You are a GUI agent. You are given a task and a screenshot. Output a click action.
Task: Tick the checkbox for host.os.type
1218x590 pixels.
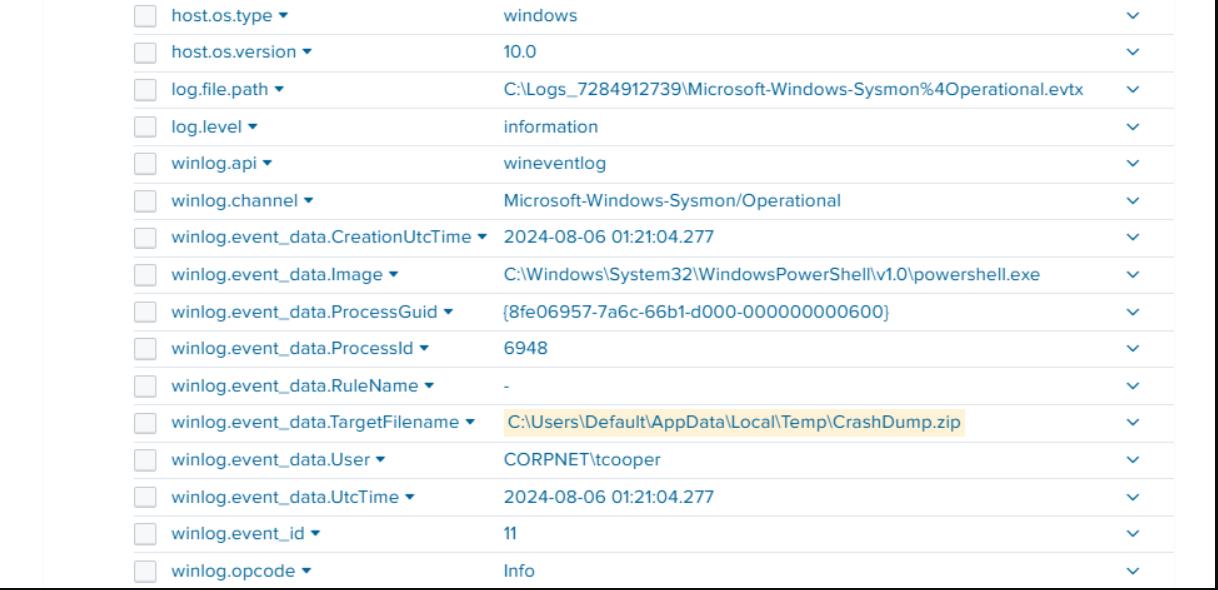pyautogui.click(x=145, y=16)
